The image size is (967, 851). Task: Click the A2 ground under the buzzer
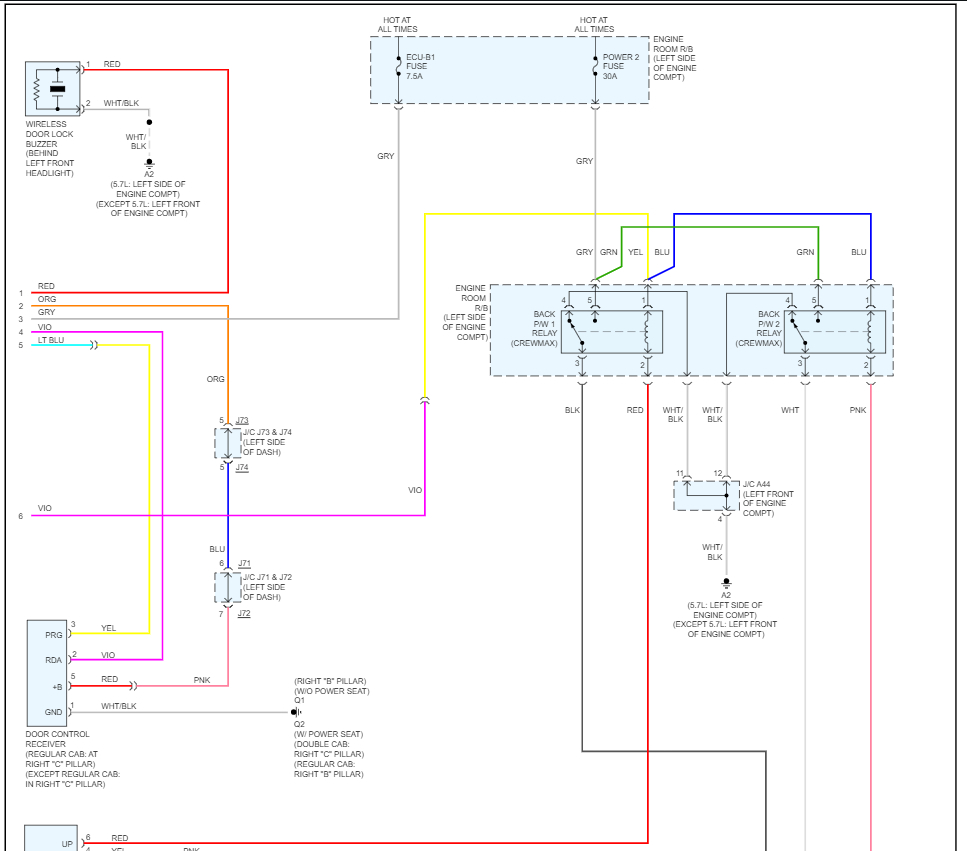tap(149, 163)
